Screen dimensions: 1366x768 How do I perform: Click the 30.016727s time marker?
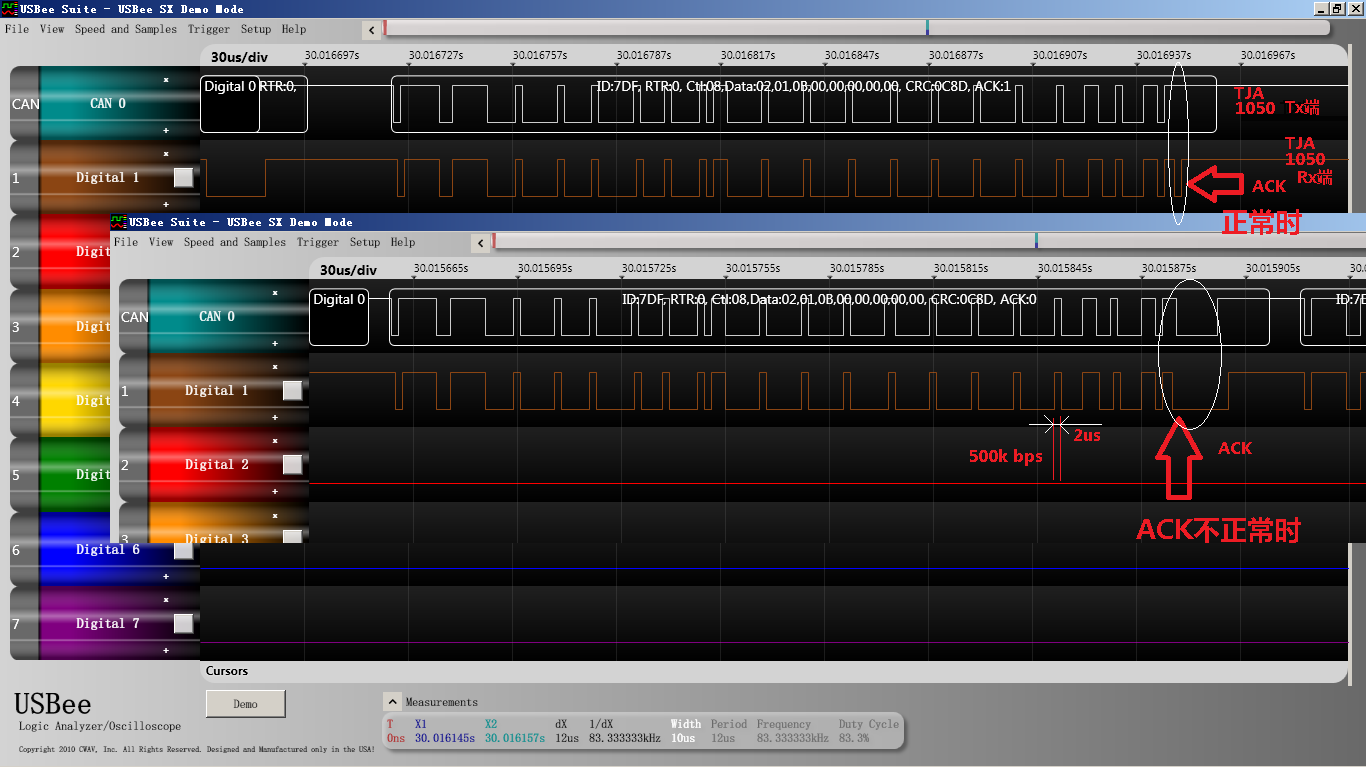point(436,56)
